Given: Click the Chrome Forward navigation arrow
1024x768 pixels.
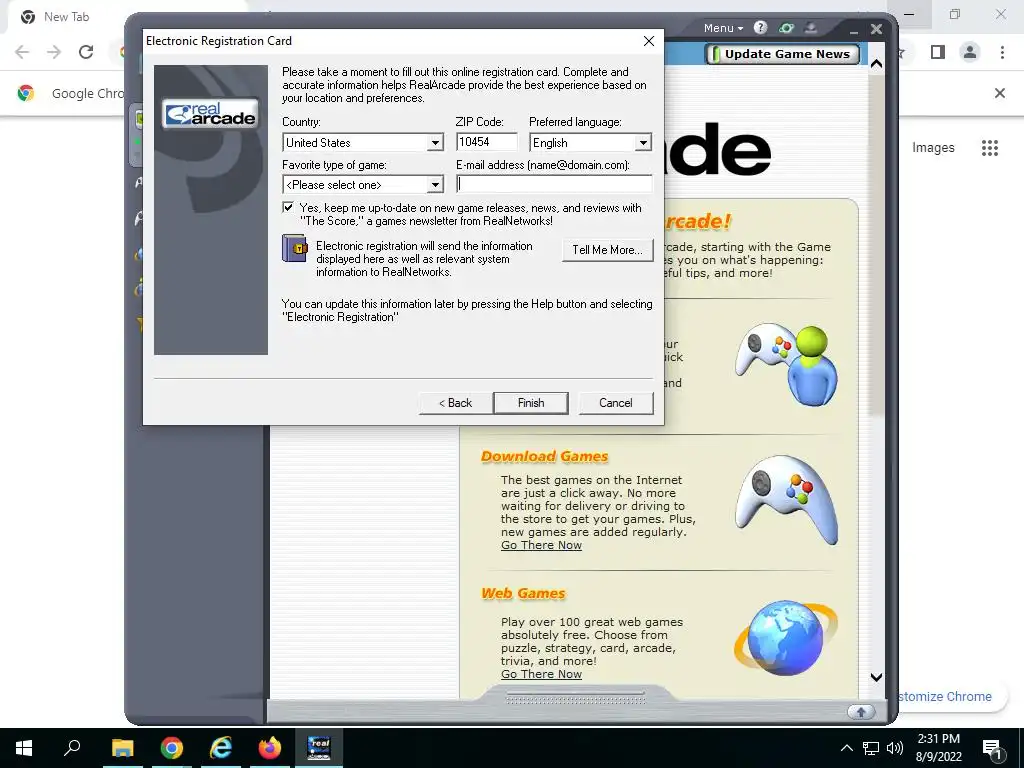Looking at the screenshot, I should tap(54, 52).
